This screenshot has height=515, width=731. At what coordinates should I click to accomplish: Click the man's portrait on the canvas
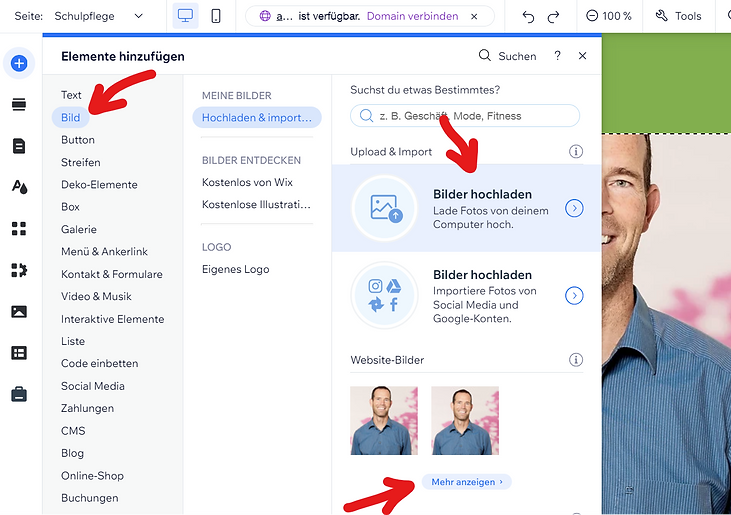click(666, 324)
